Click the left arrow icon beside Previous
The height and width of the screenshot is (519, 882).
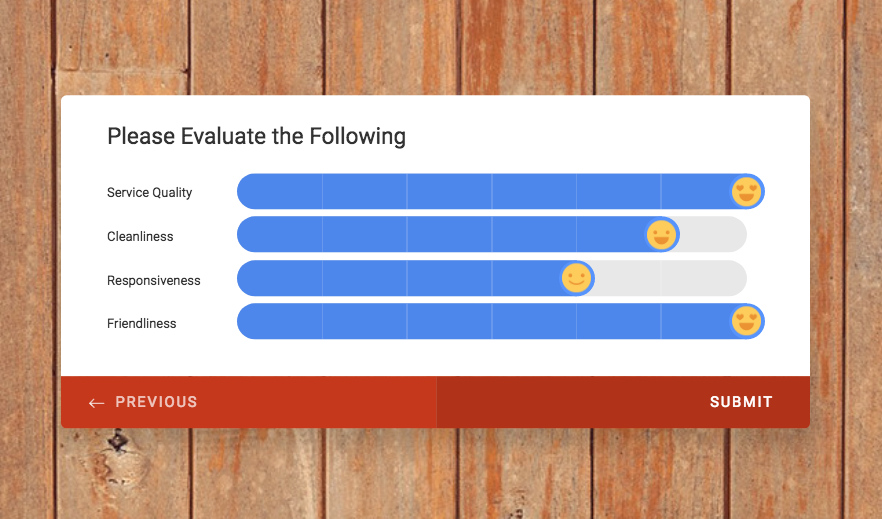tap(96, 403)
